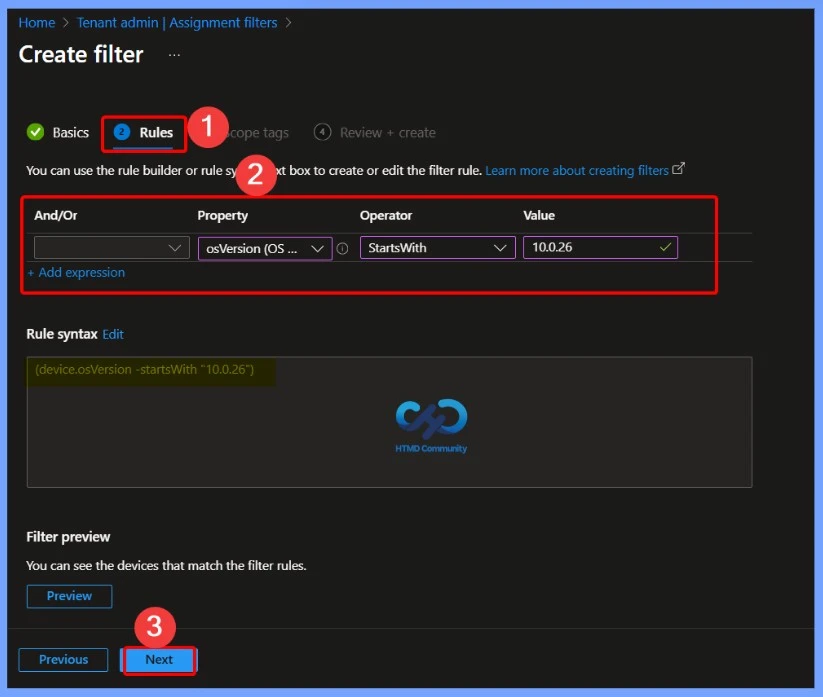Click the Next button
This screenshot has height=697, width=823.
158,659
